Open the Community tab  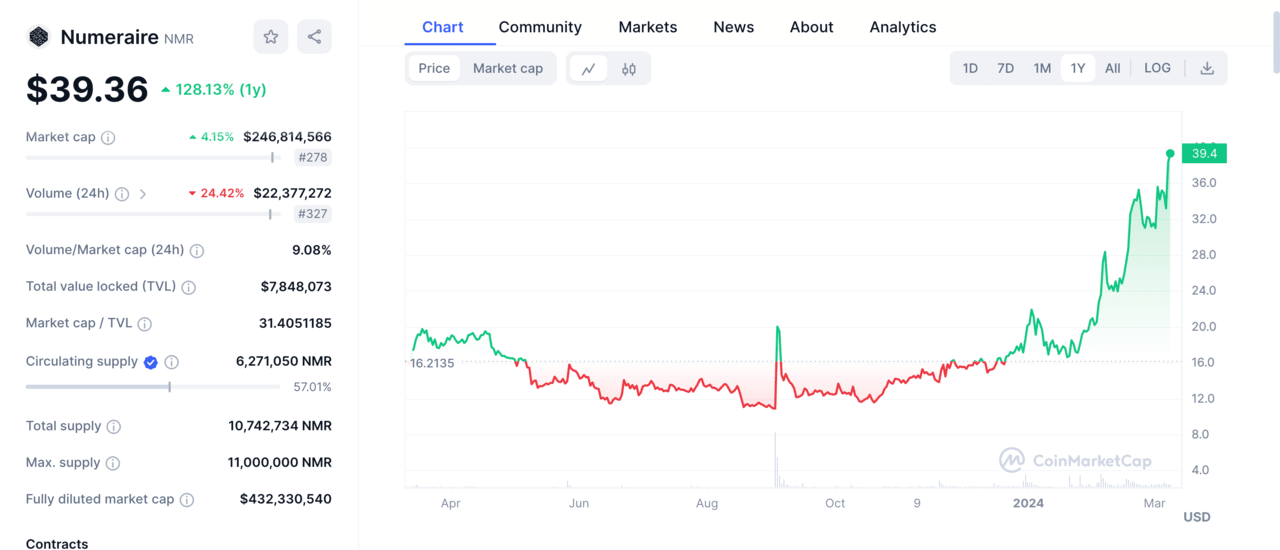tap(540, 27)
